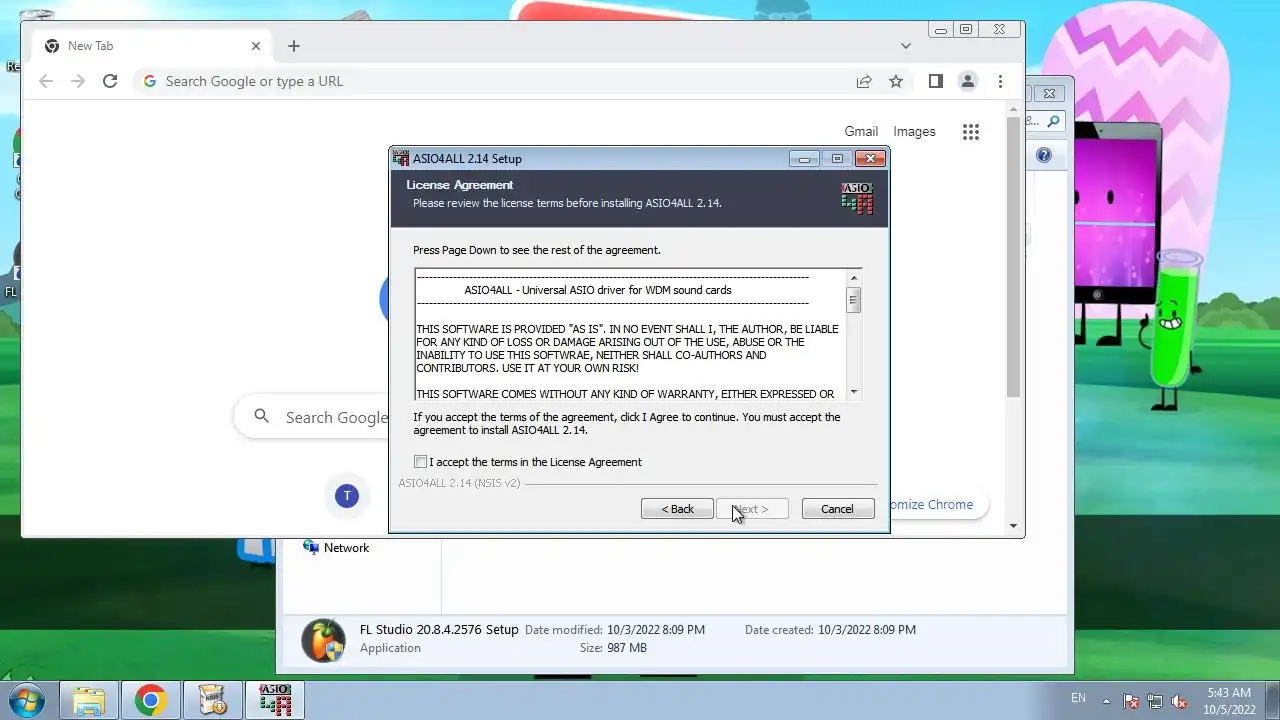Open the Chrome three-dot menu

(1000, 81)
